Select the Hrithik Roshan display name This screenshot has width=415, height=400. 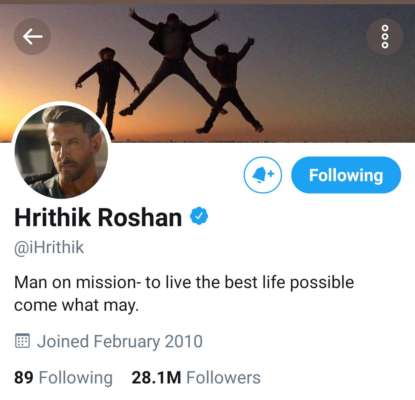click(x=98, y=217)
